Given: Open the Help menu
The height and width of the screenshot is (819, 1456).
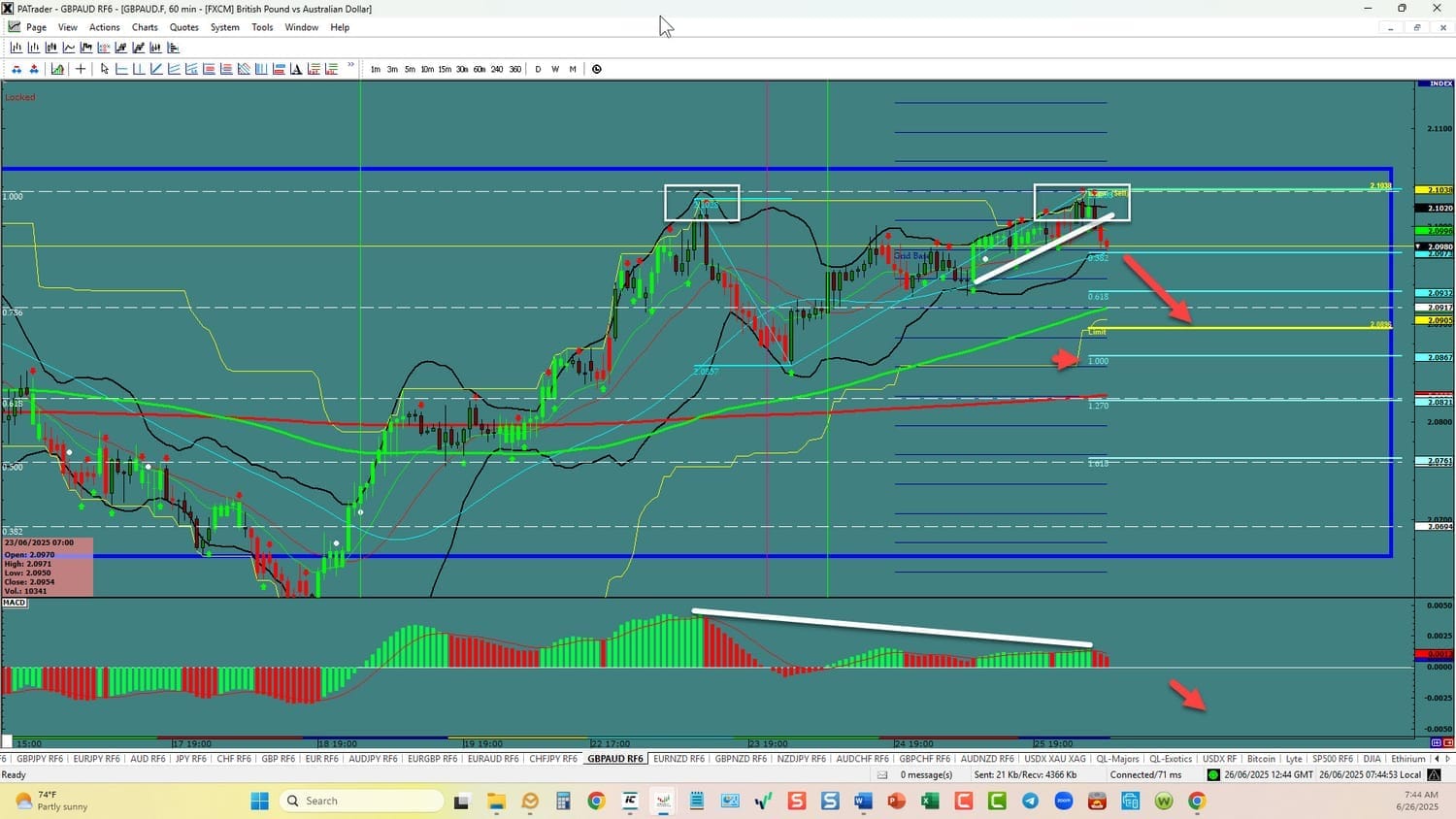Looking at the screenshot, I should tap(340, 27).
